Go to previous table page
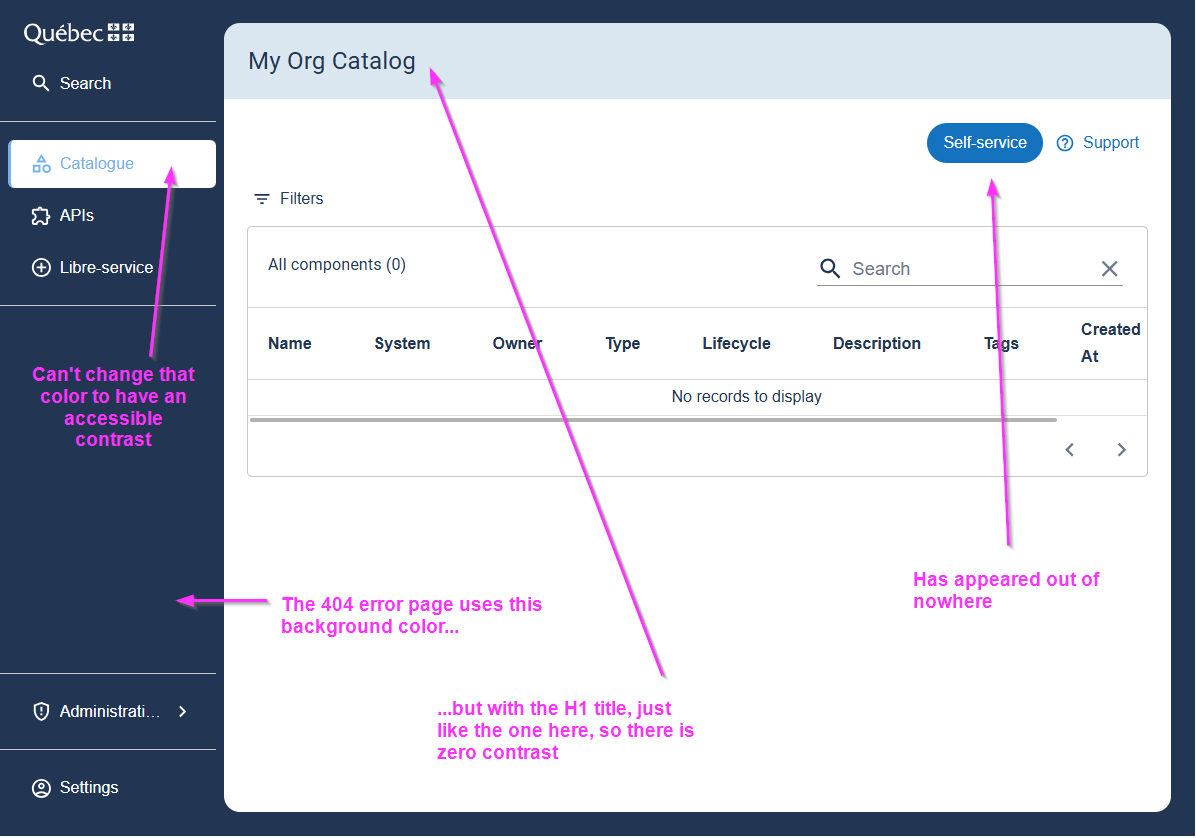The image size is (1196, 838). pos(1070,450)
